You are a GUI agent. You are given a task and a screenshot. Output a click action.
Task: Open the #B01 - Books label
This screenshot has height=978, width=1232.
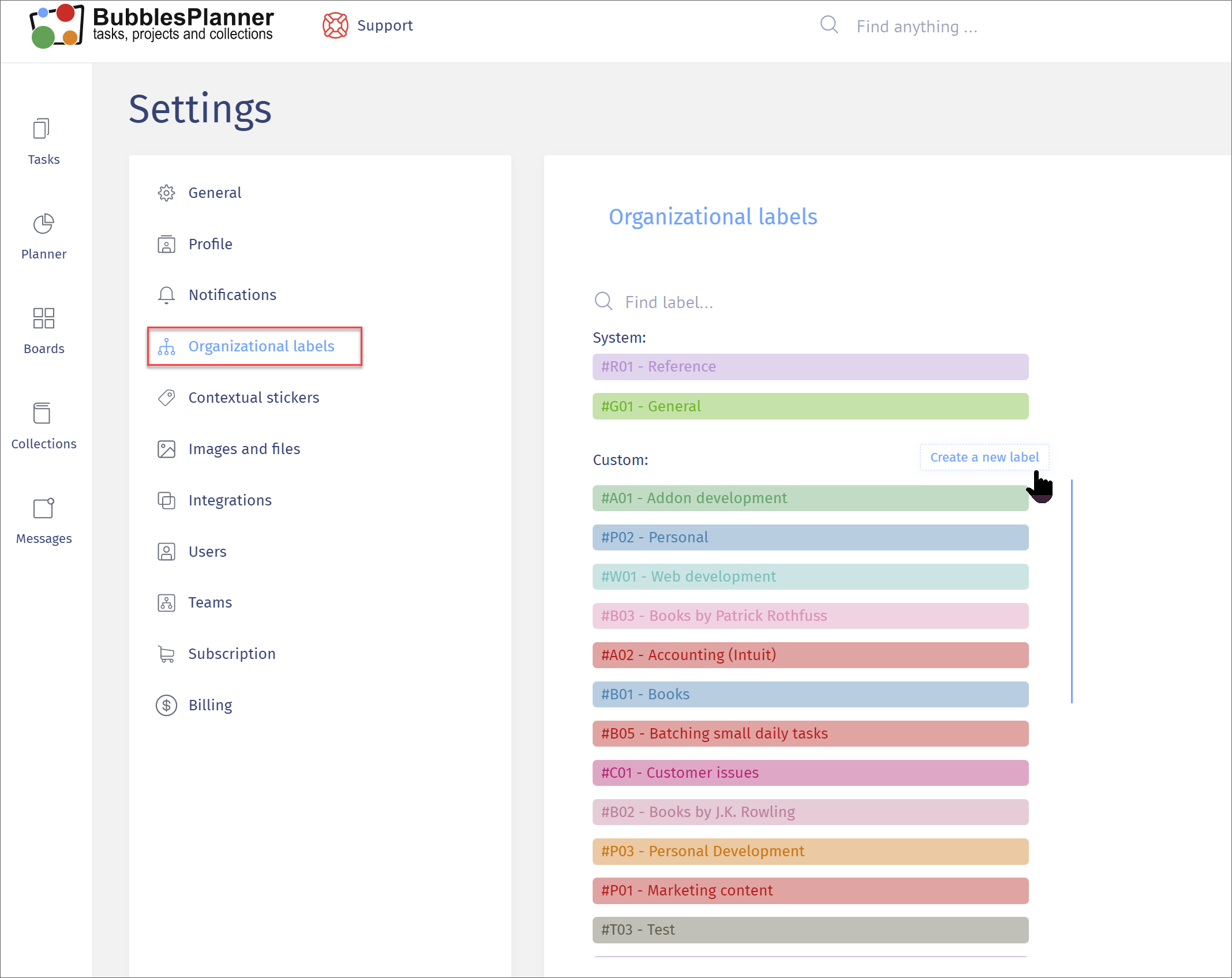(810, 694)
